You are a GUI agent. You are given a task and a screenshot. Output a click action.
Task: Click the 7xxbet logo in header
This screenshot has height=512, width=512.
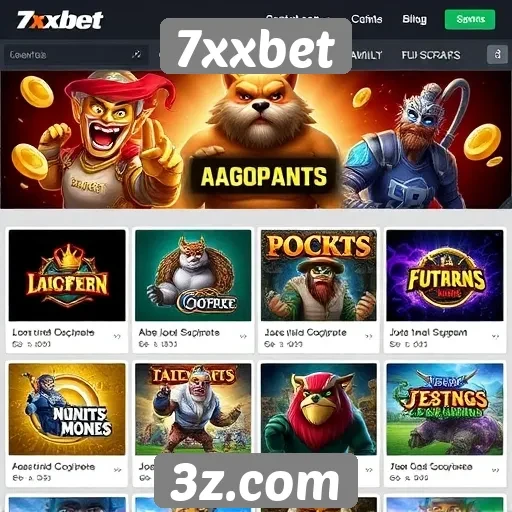pyautogui.click(x=60, y=20)
